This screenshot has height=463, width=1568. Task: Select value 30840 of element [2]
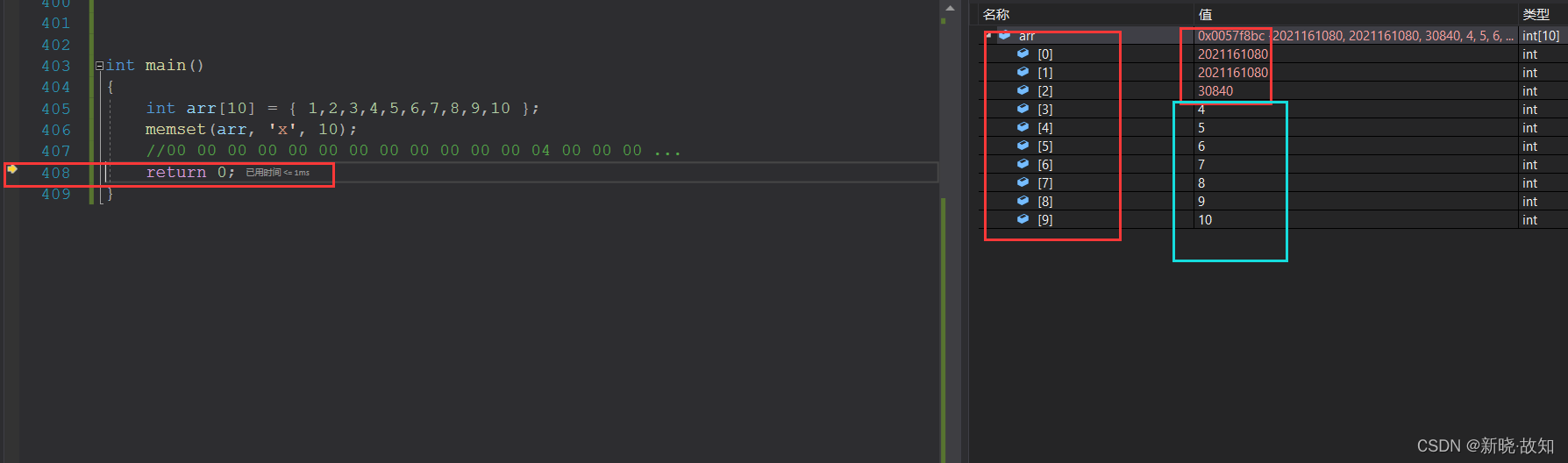coord(1215,91)
